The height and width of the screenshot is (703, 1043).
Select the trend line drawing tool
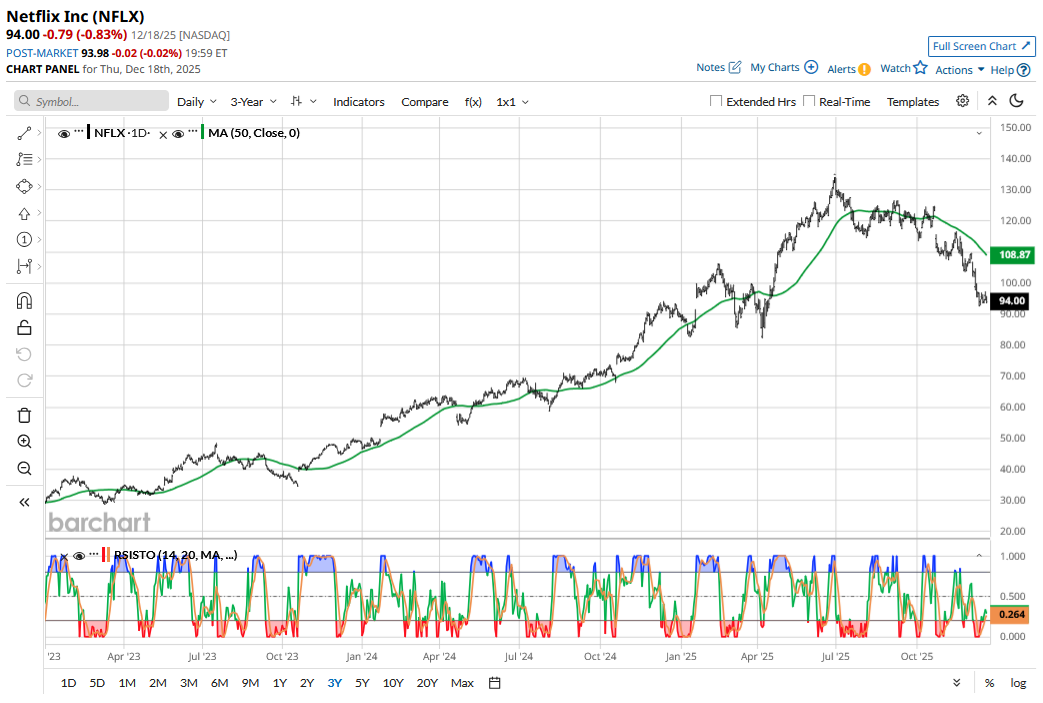tap(24, 134)
